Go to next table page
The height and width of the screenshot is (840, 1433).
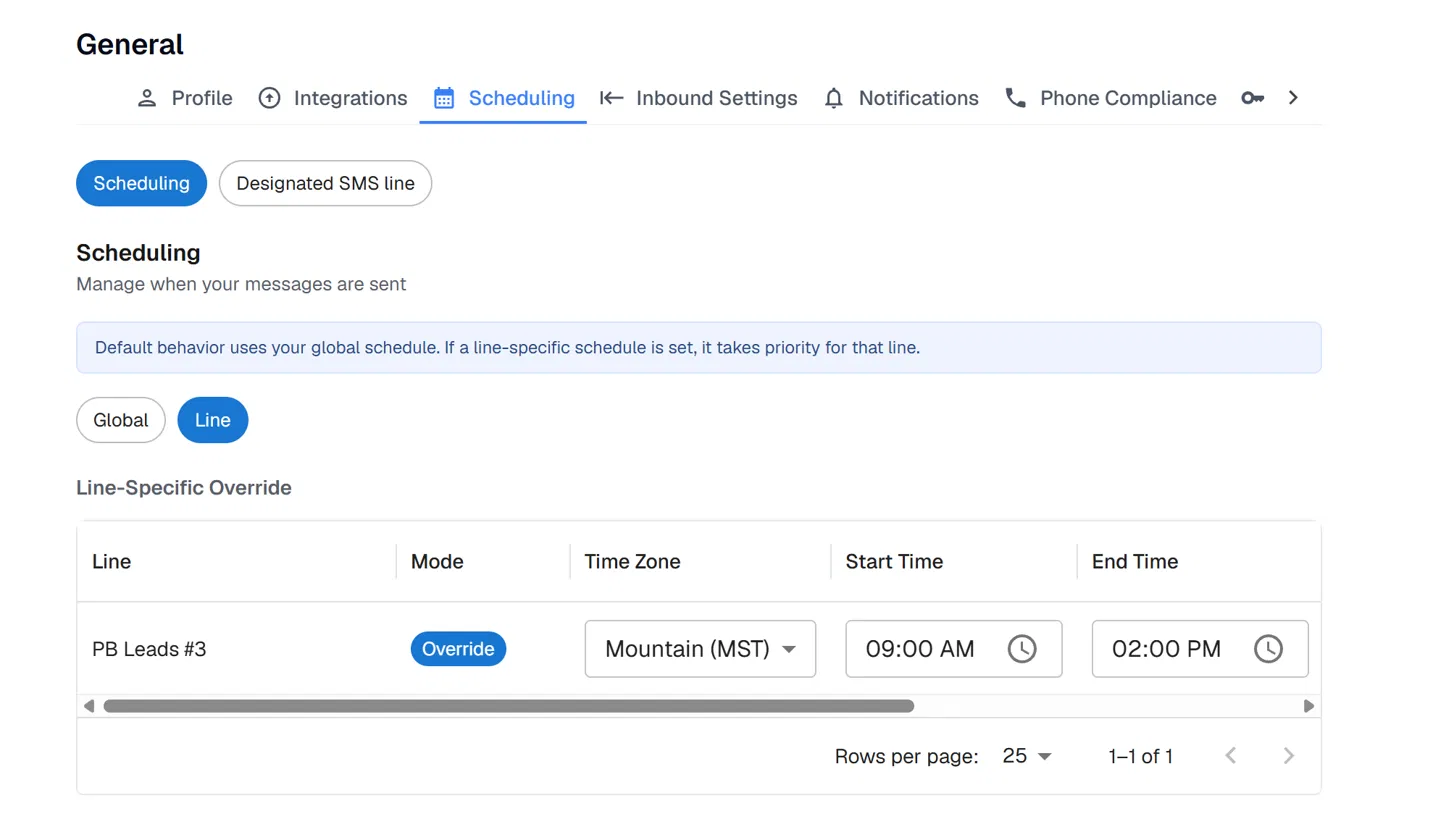pos(1289,756)
